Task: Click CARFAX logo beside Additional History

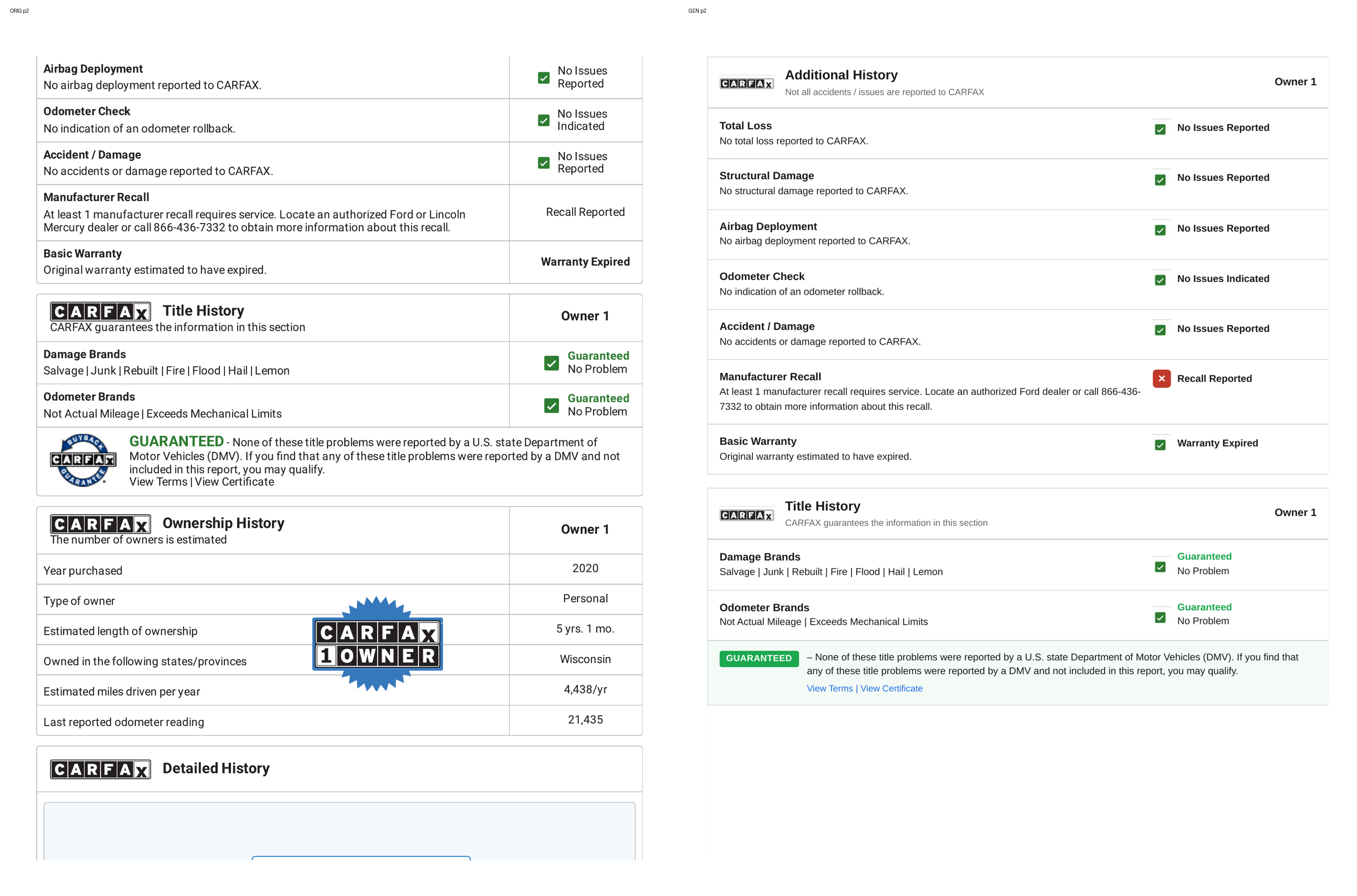Action: 747,83
